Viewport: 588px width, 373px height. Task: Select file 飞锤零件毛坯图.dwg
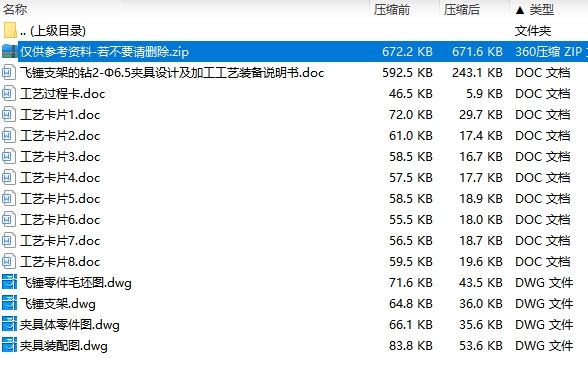76,282
